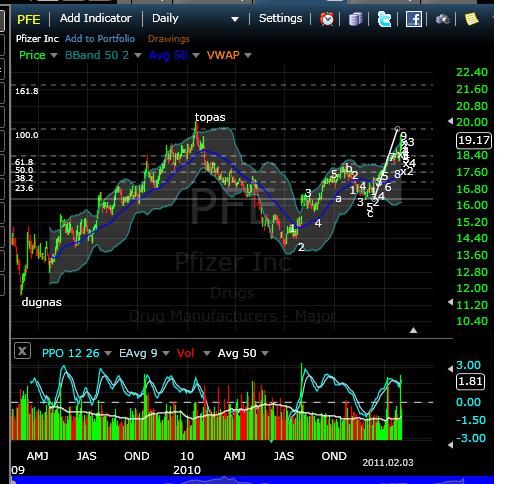Open the Add Indicator menu
The width and height of the screenshot is (512, 484).
coord(96,18)
